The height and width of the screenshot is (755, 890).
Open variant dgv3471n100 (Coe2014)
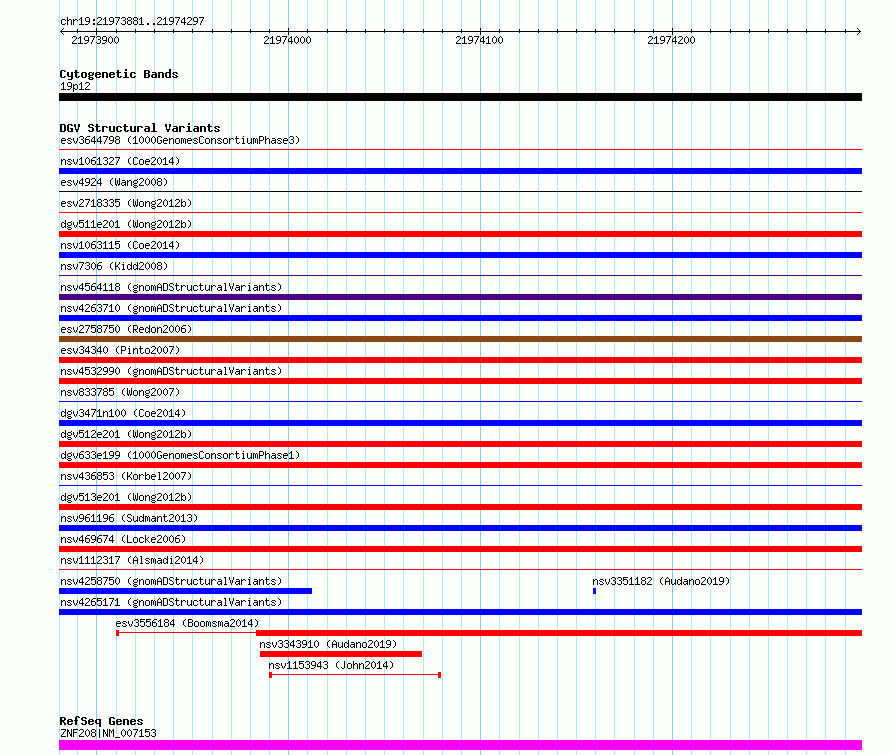pyautogui.click(x=123, y=413)
